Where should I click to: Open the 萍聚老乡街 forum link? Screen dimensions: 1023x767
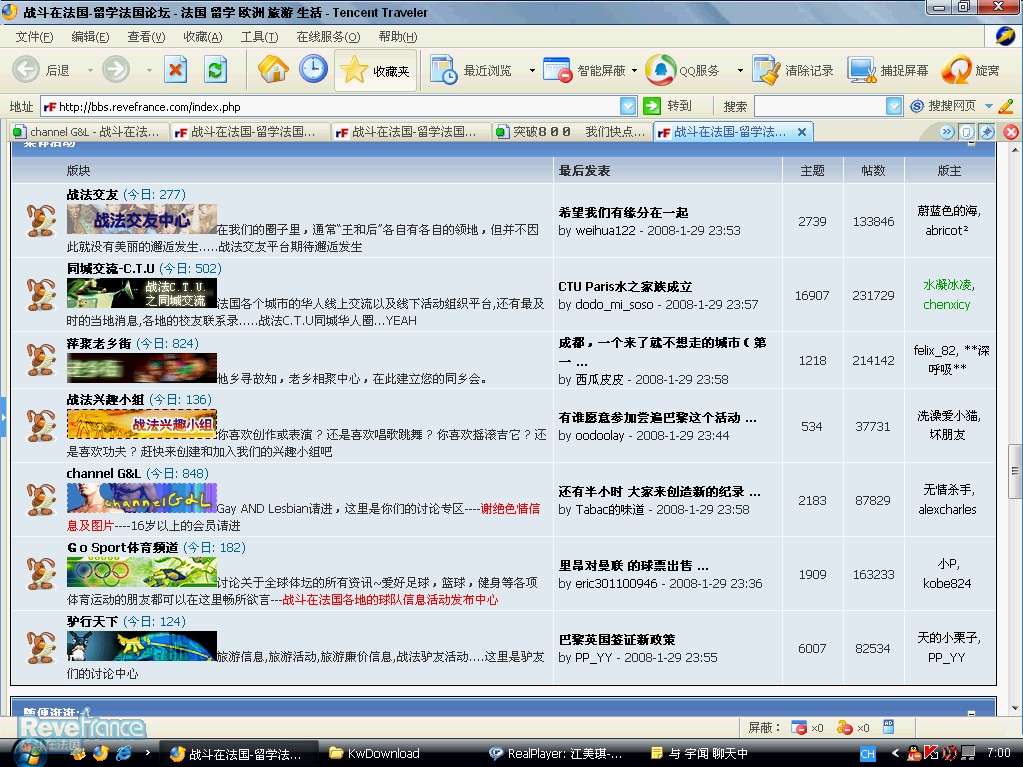tap(99, 343)
